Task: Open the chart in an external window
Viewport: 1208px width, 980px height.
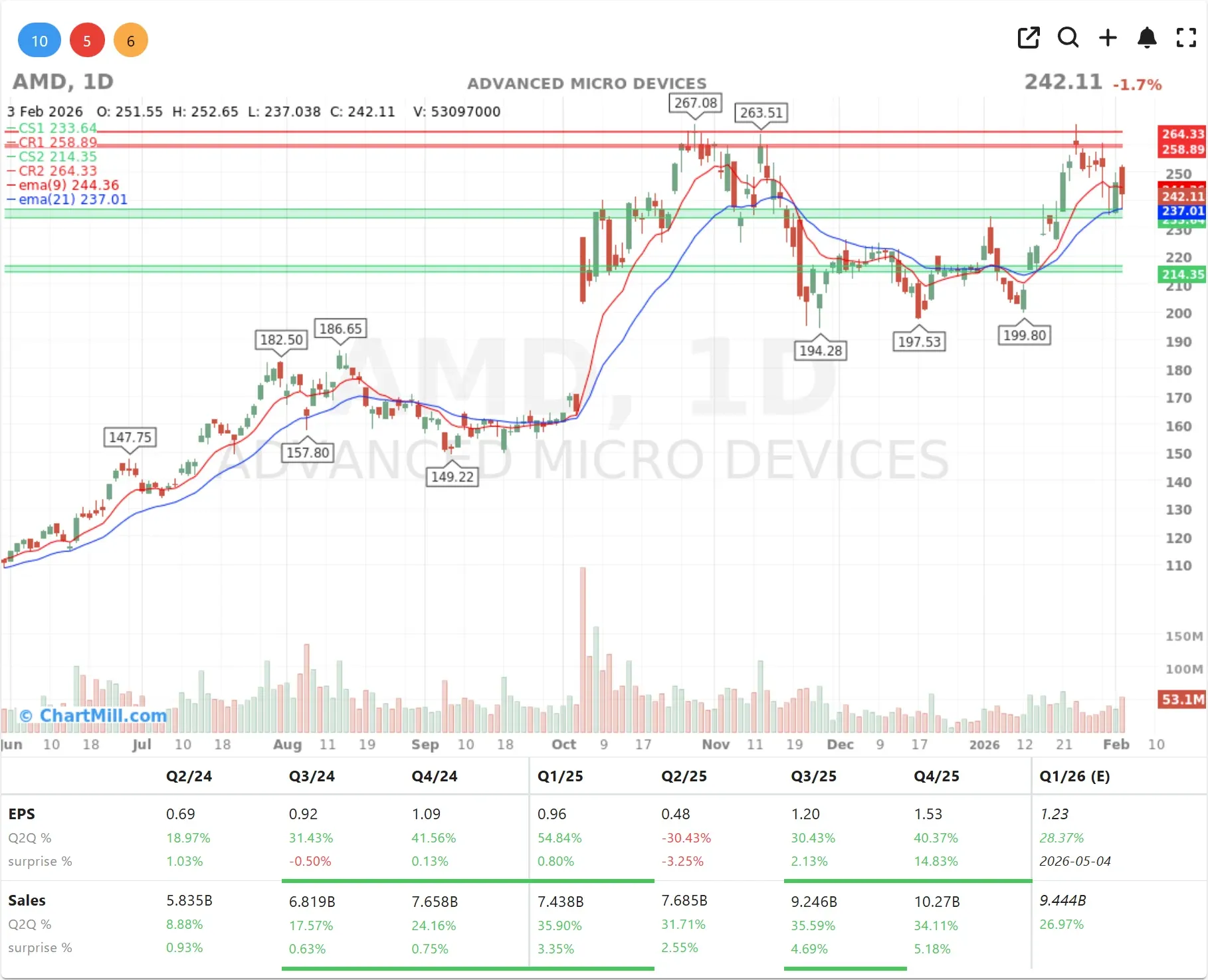Action: point(1029,38)
